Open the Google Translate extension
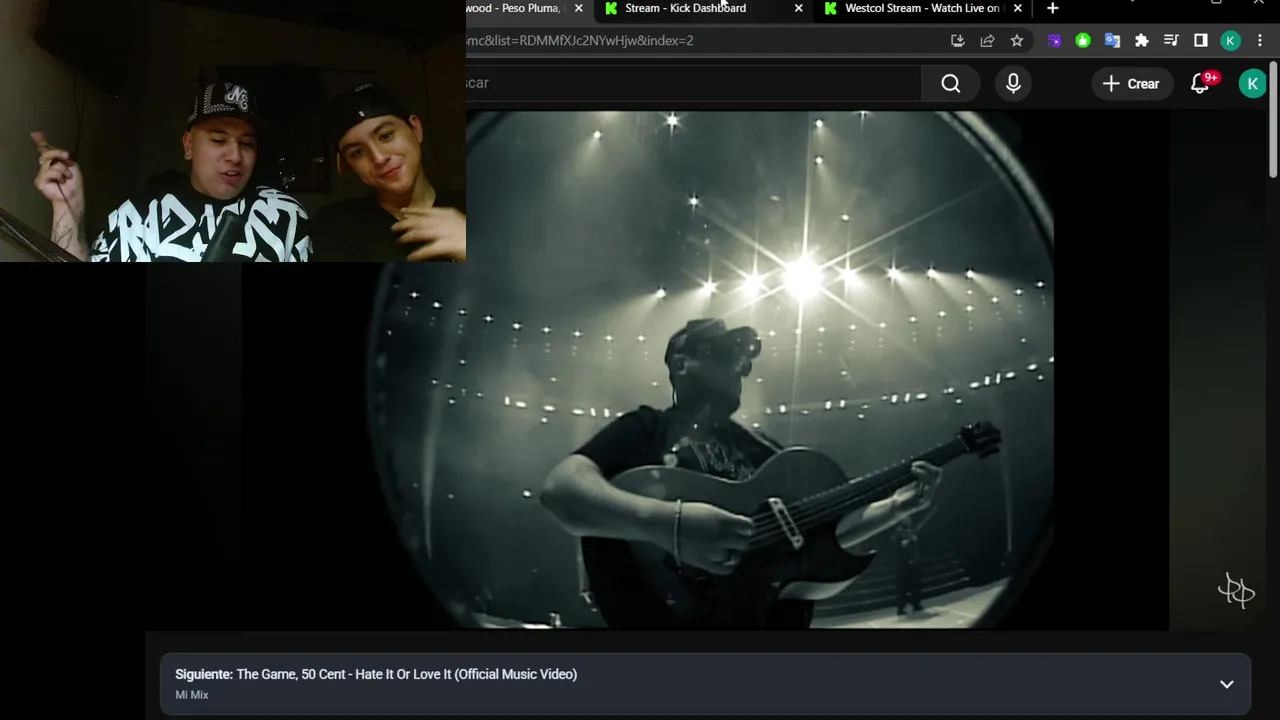This screenshot has width=1280, height=720. 1112,40
